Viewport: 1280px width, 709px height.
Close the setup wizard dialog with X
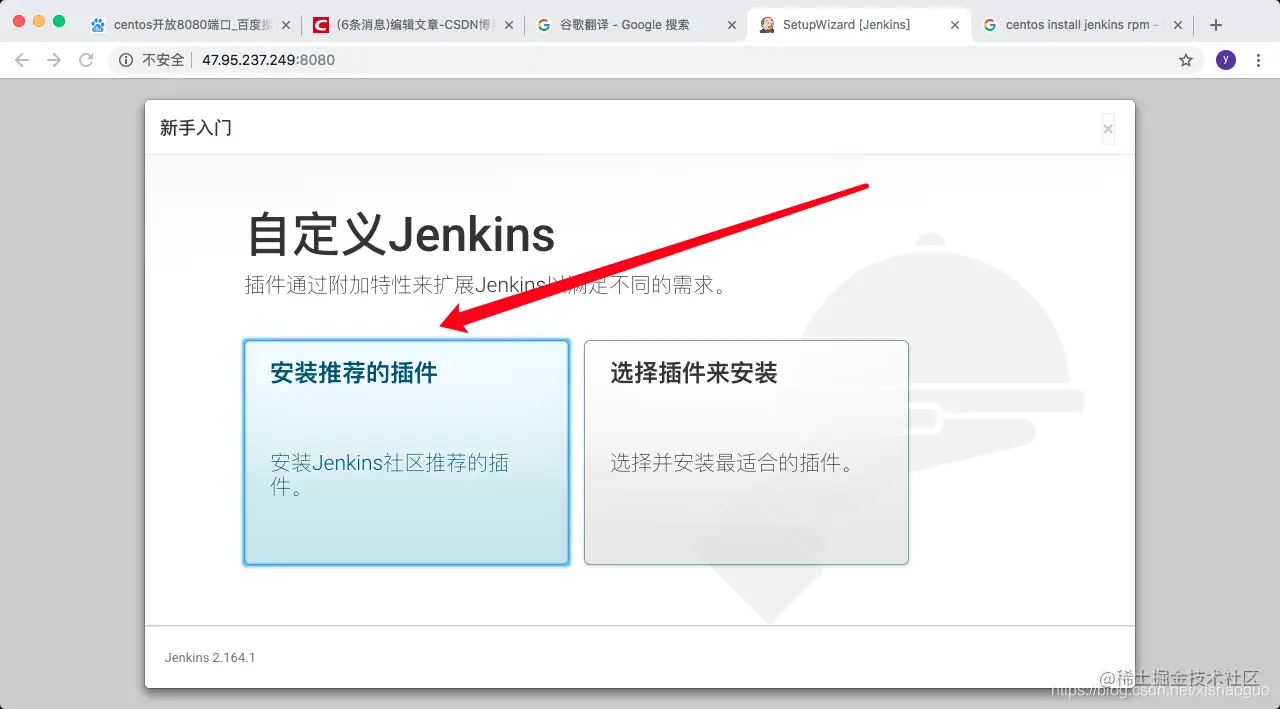(1108, 129)
